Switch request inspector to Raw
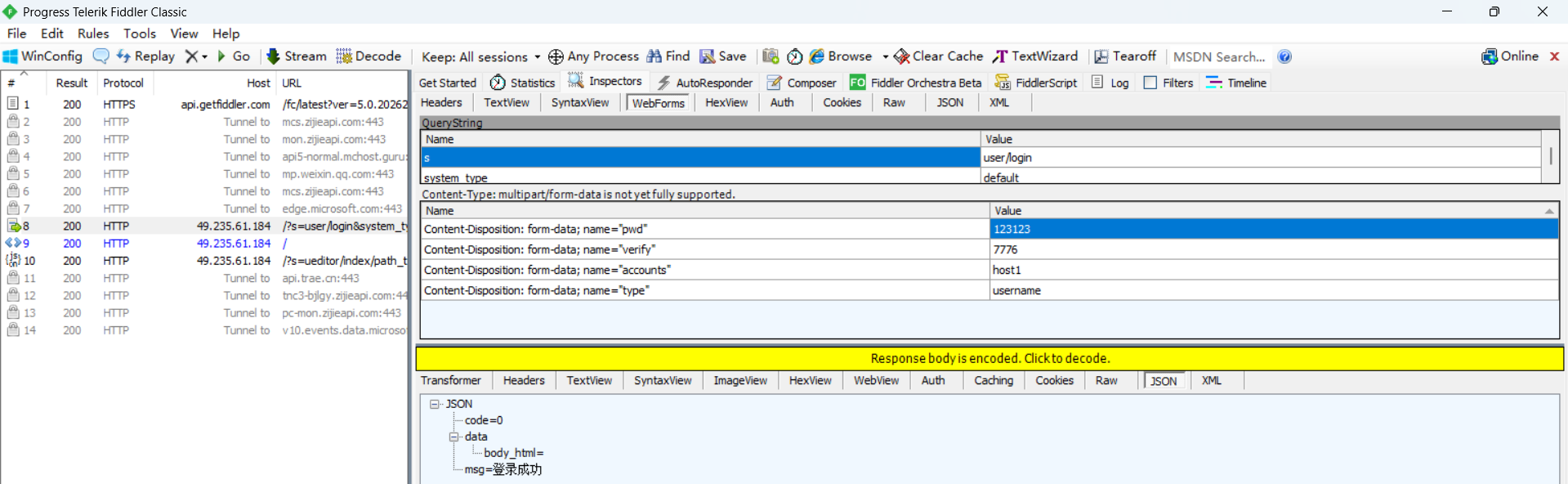Screen dimensions: 1568x484 point(894,102)
